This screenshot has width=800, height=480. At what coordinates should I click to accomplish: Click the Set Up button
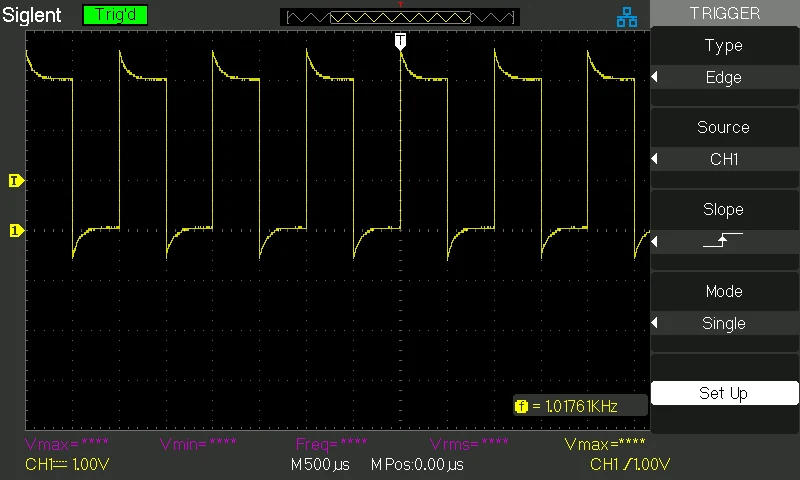[724, 393]
